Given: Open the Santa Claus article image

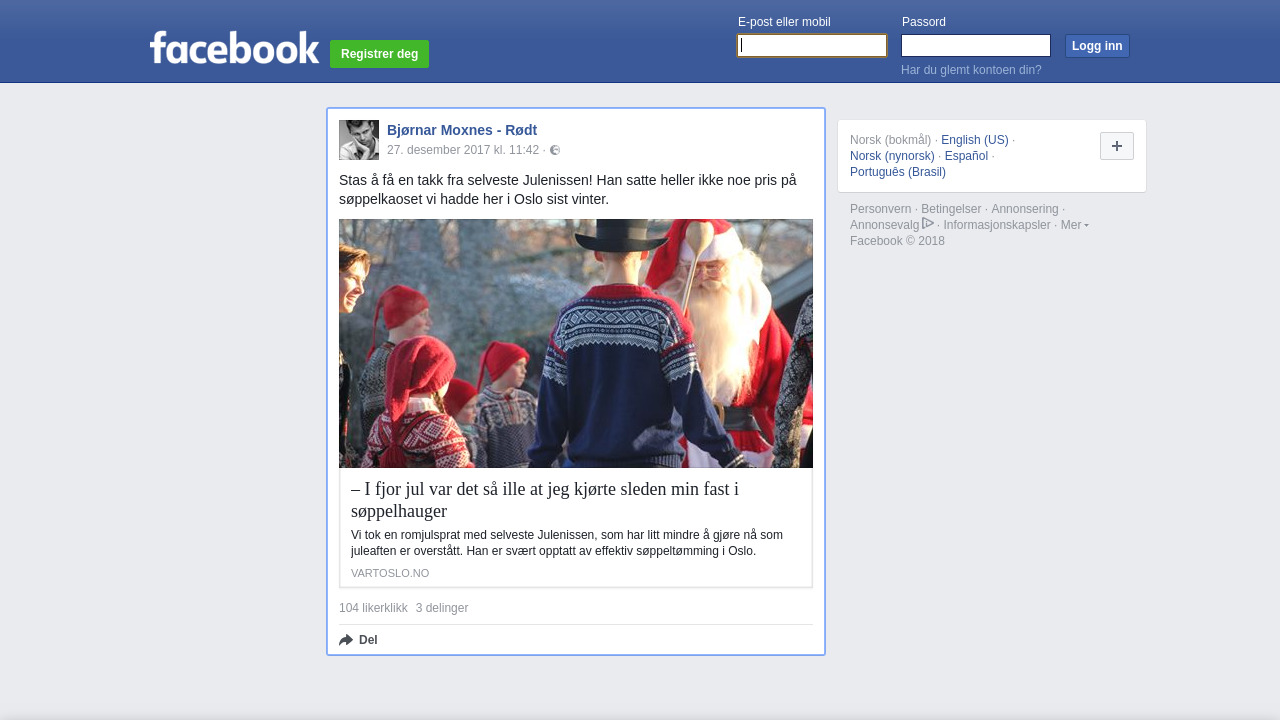Looking at the screenshot, I should point(576,343).
